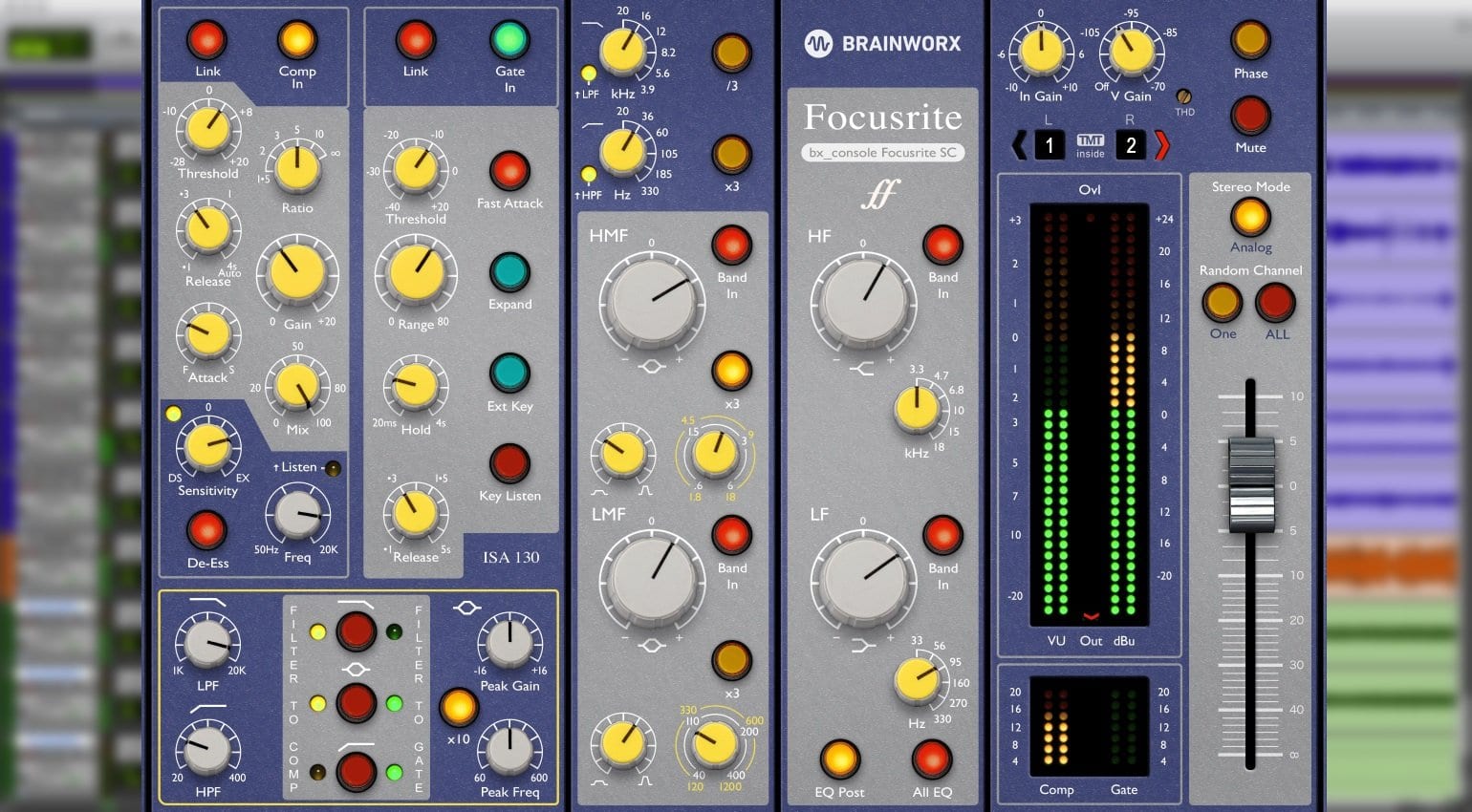Select TMT channel 1
Screen dimensions: 1472x812
pyautogui.click(x=1049, y=145)
